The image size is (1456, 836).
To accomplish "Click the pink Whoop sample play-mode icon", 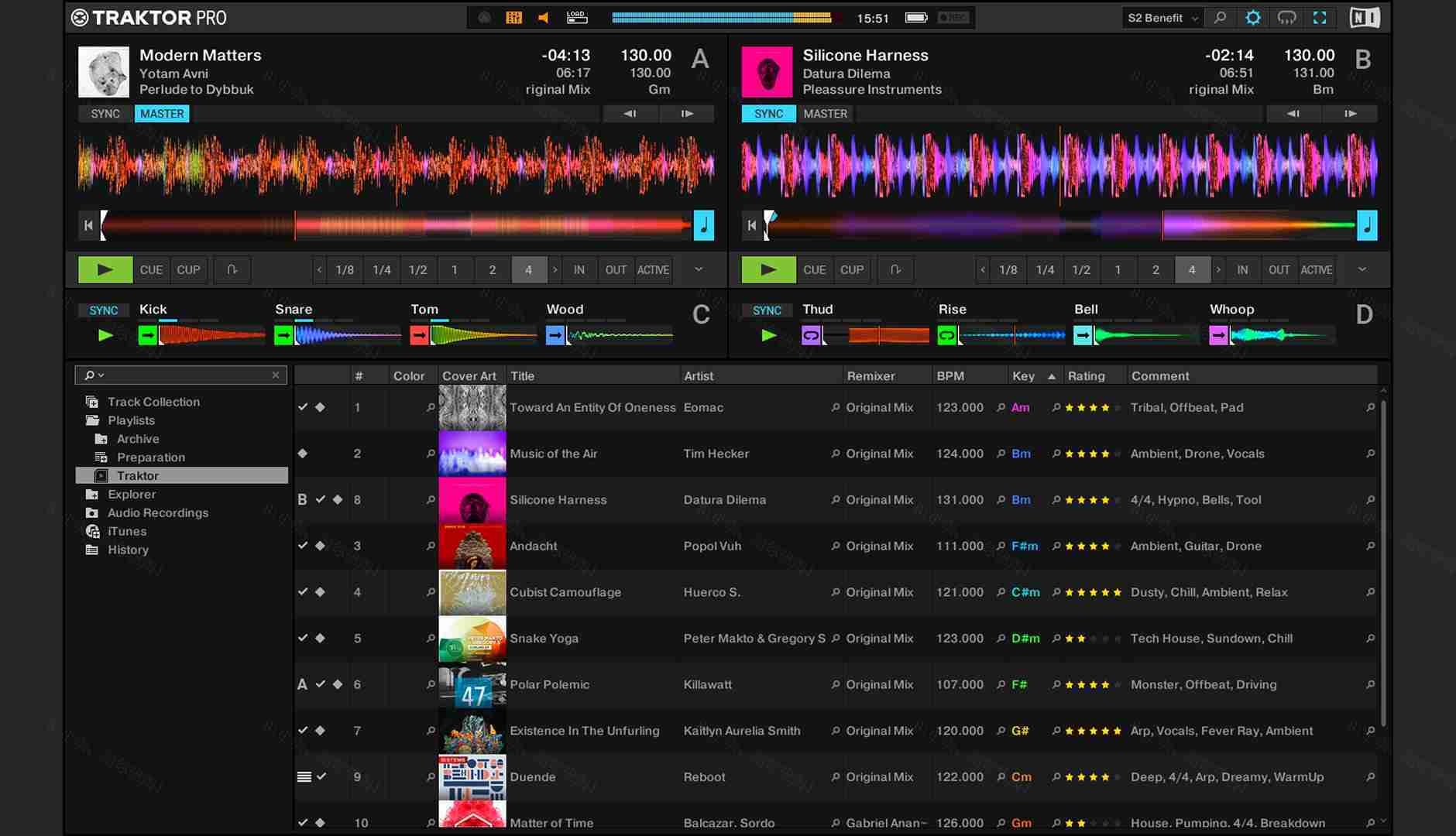I will (x=1218, y=335).
